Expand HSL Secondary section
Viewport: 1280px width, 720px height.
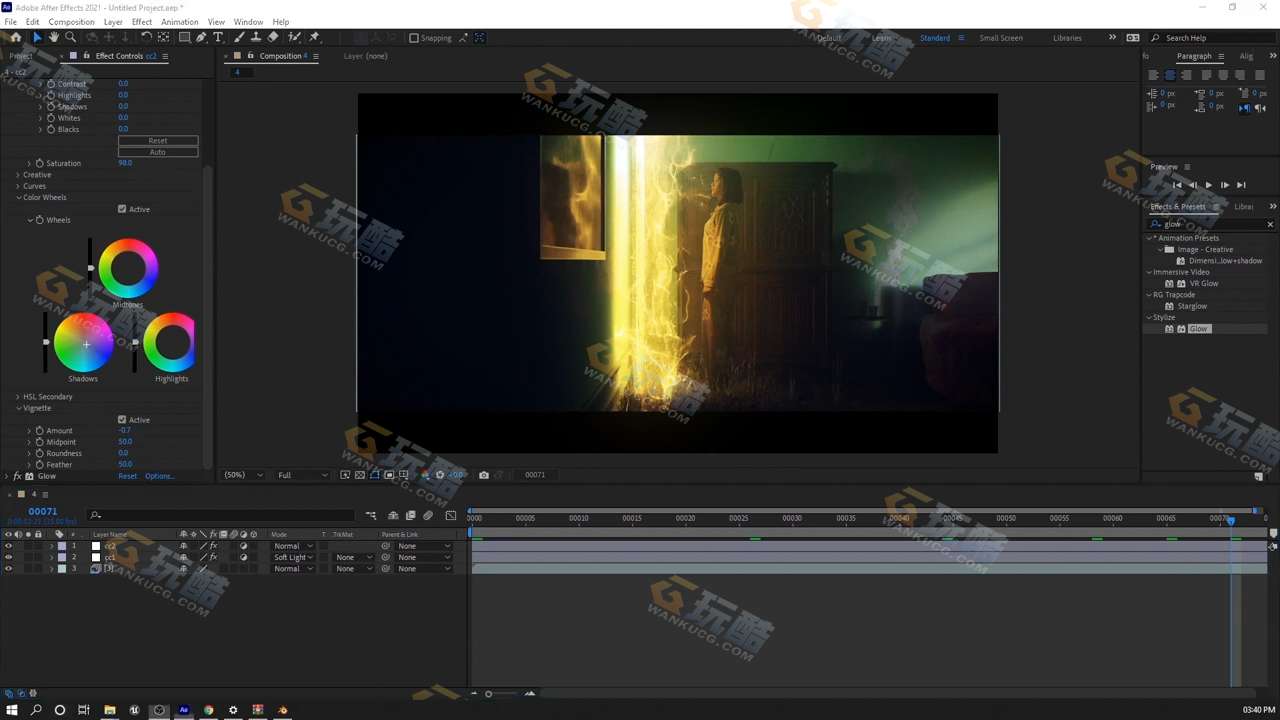[18, 397]
